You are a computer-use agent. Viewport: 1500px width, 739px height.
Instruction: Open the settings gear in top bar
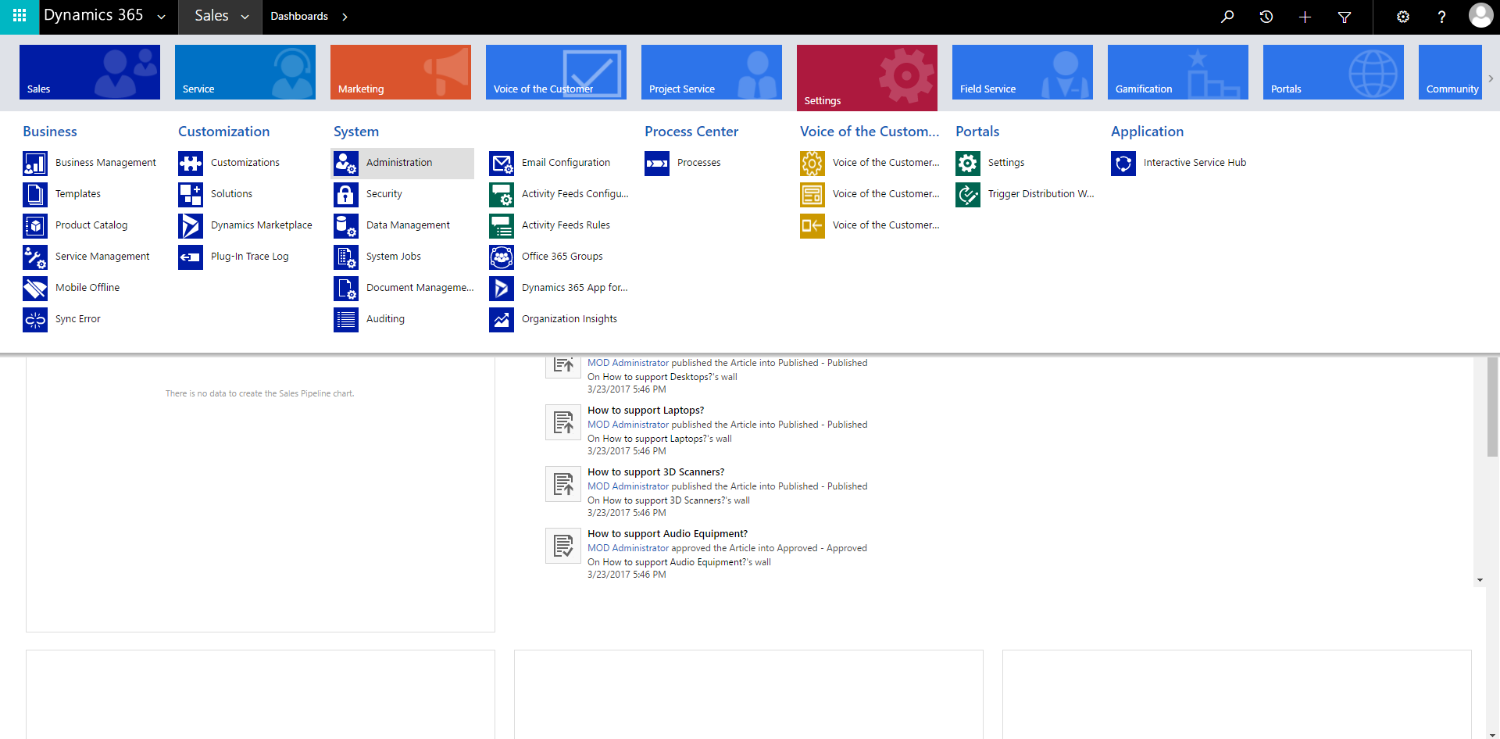pyautogui.click(x=1403, y=17)
